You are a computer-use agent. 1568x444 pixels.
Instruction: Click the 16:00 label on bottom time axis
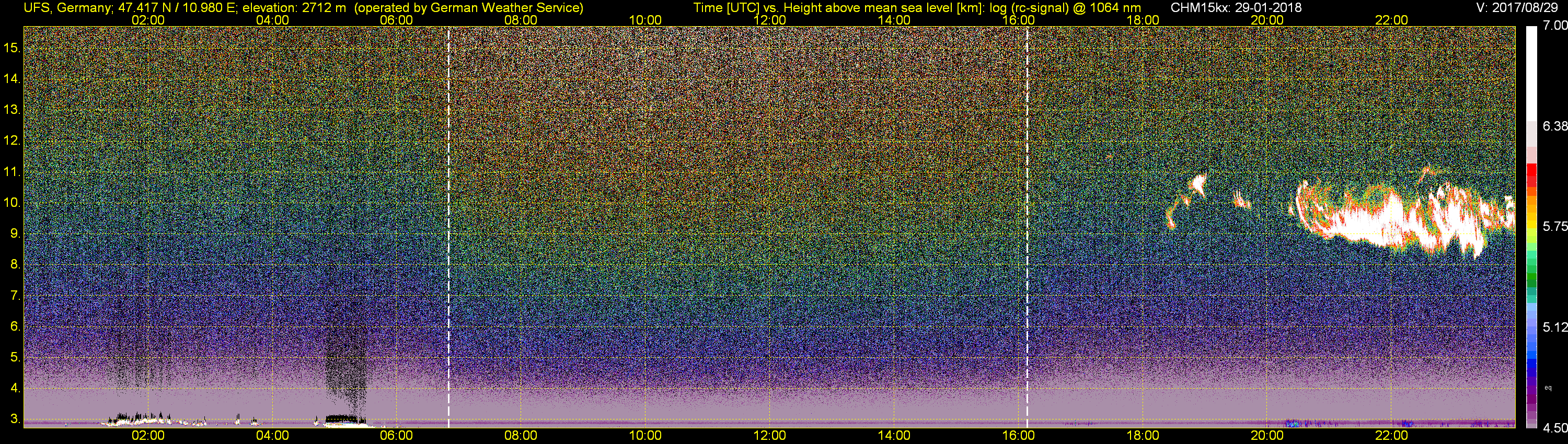click(x=1018, y=436)
